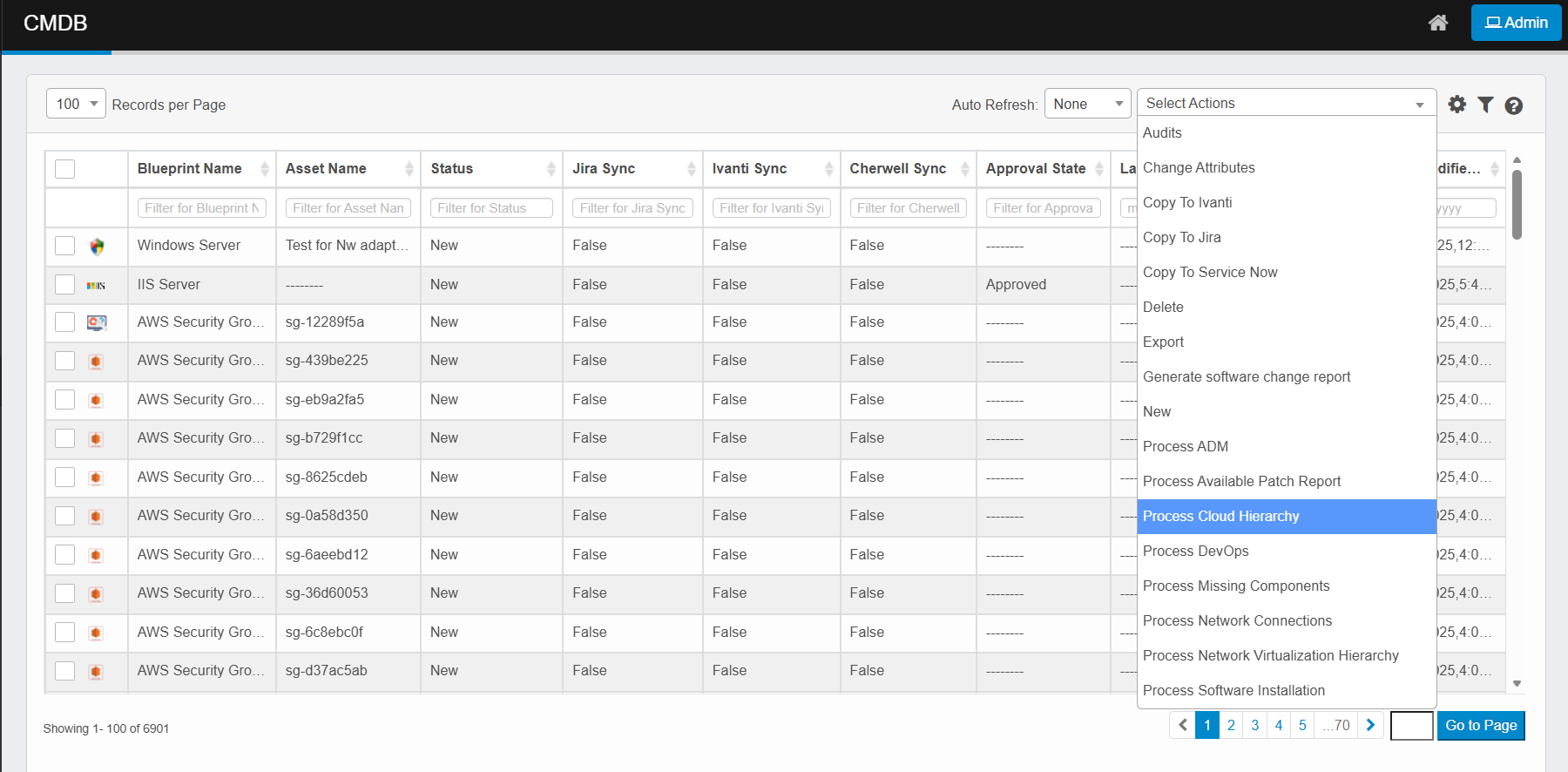This screenshot has width=1568, height=772.
Task: Collapse the Select Actions dropdown
Action: point(1286,103)
